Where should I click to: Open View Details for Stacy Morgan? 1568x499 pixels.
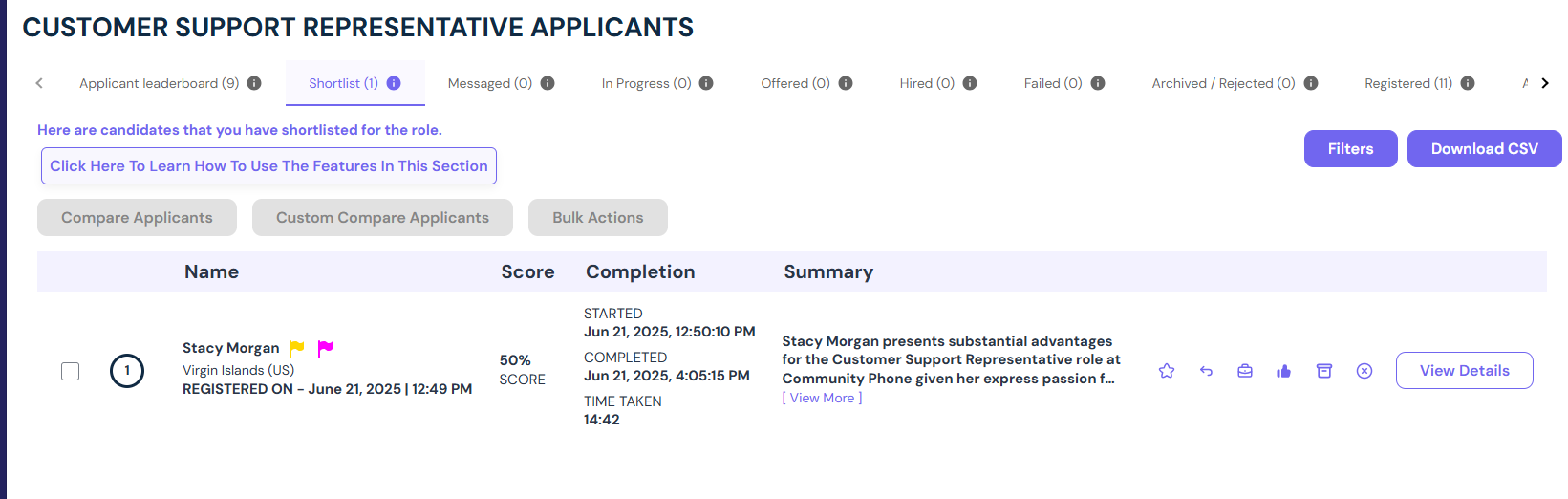click(x=1465, y=371)
